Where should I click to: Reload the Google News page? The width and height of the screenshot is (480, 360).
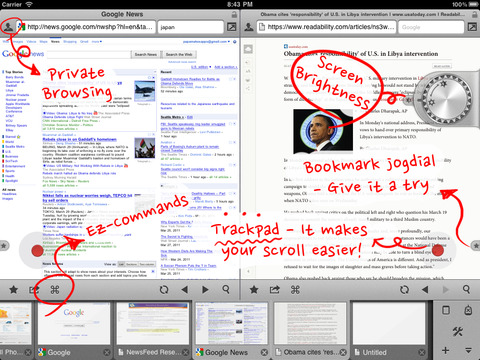[164, 289]
